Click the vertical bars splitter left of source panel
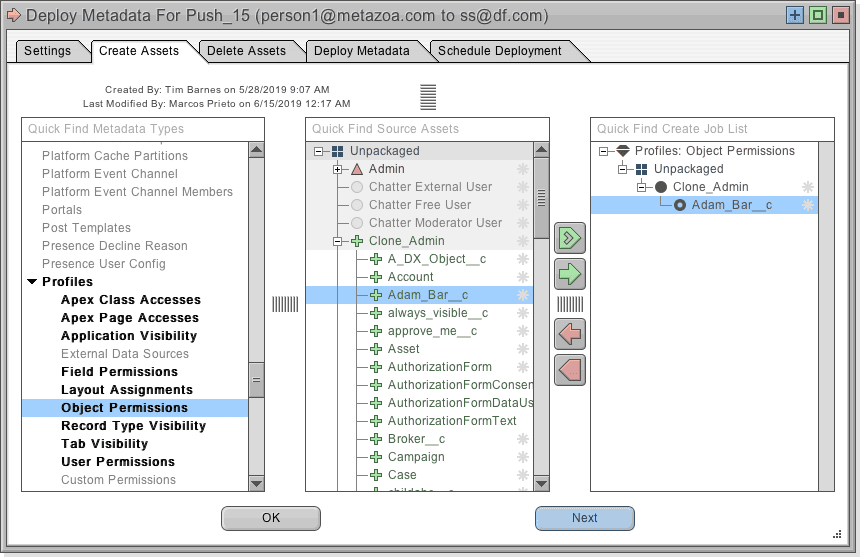The width and height of the screenshot is (860, 557). click(285, 304)
